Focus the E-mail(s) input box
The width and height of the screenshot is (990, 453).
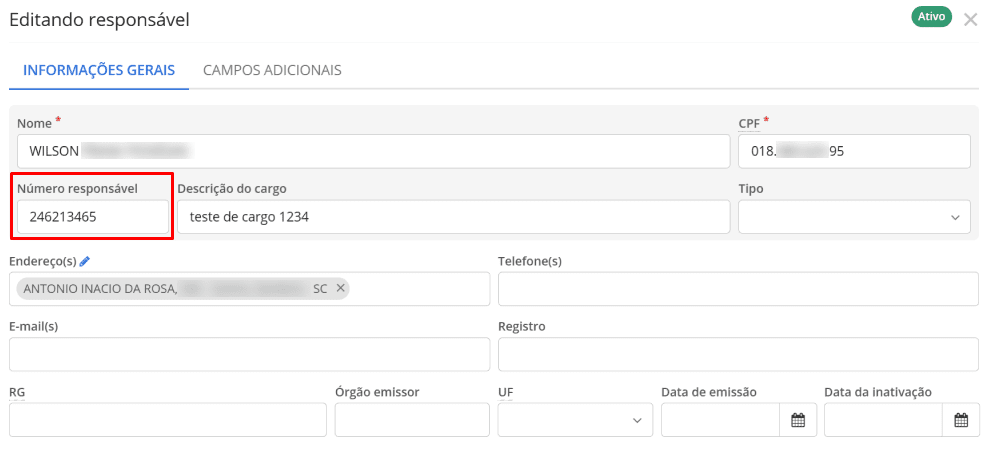(249, 354)
